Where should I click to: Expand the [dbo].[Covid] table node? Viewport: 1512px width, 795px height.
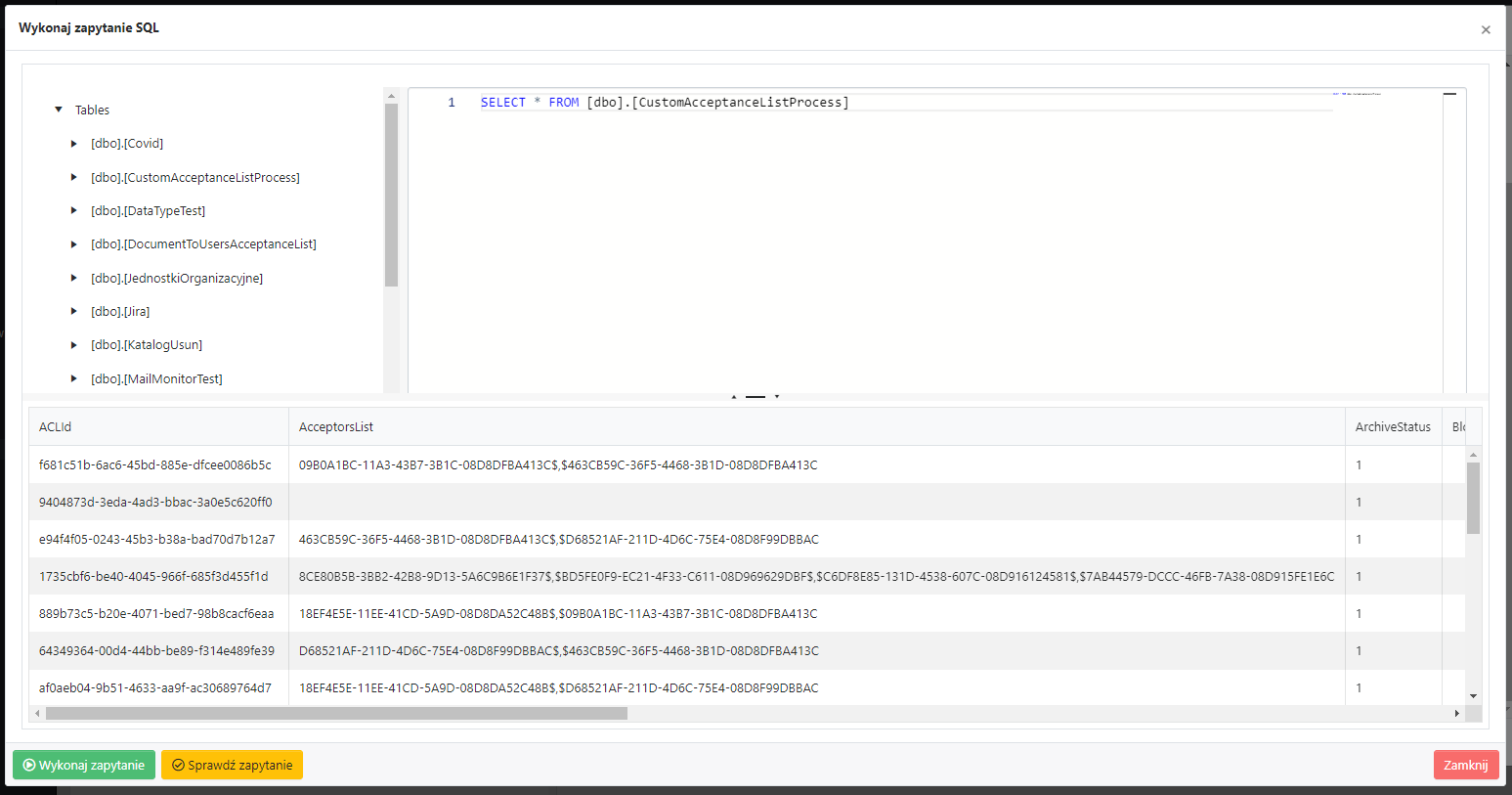pos(74,143)
